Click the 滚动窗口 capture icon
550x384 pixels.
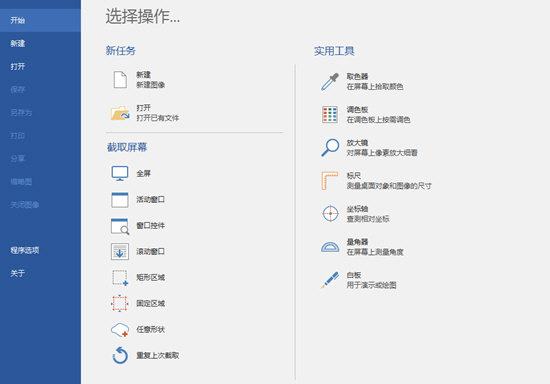click(x=120, y=251)
